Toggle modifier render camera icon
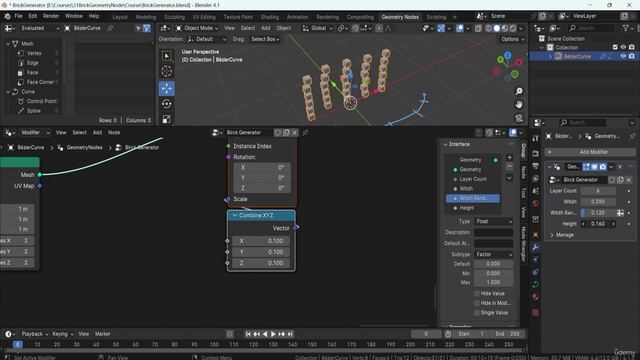The height and width of the screenshot is (360, 640). pos(602,167)
